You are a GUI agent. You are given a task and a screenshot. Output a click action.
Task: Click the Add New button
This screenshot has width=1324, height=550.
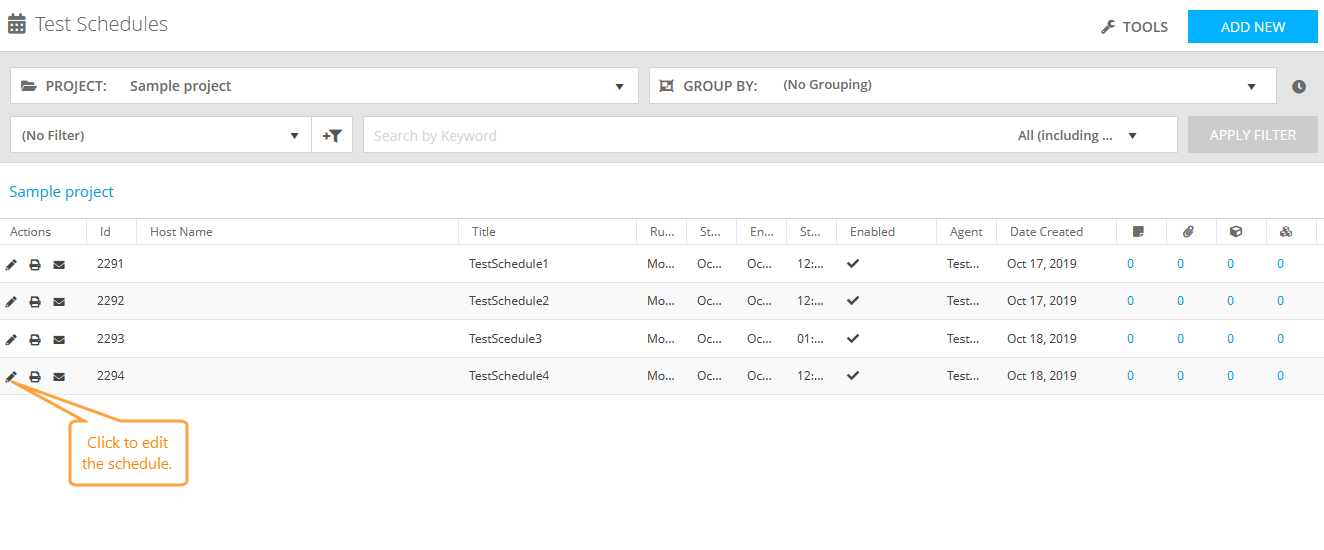[1252, 27]
